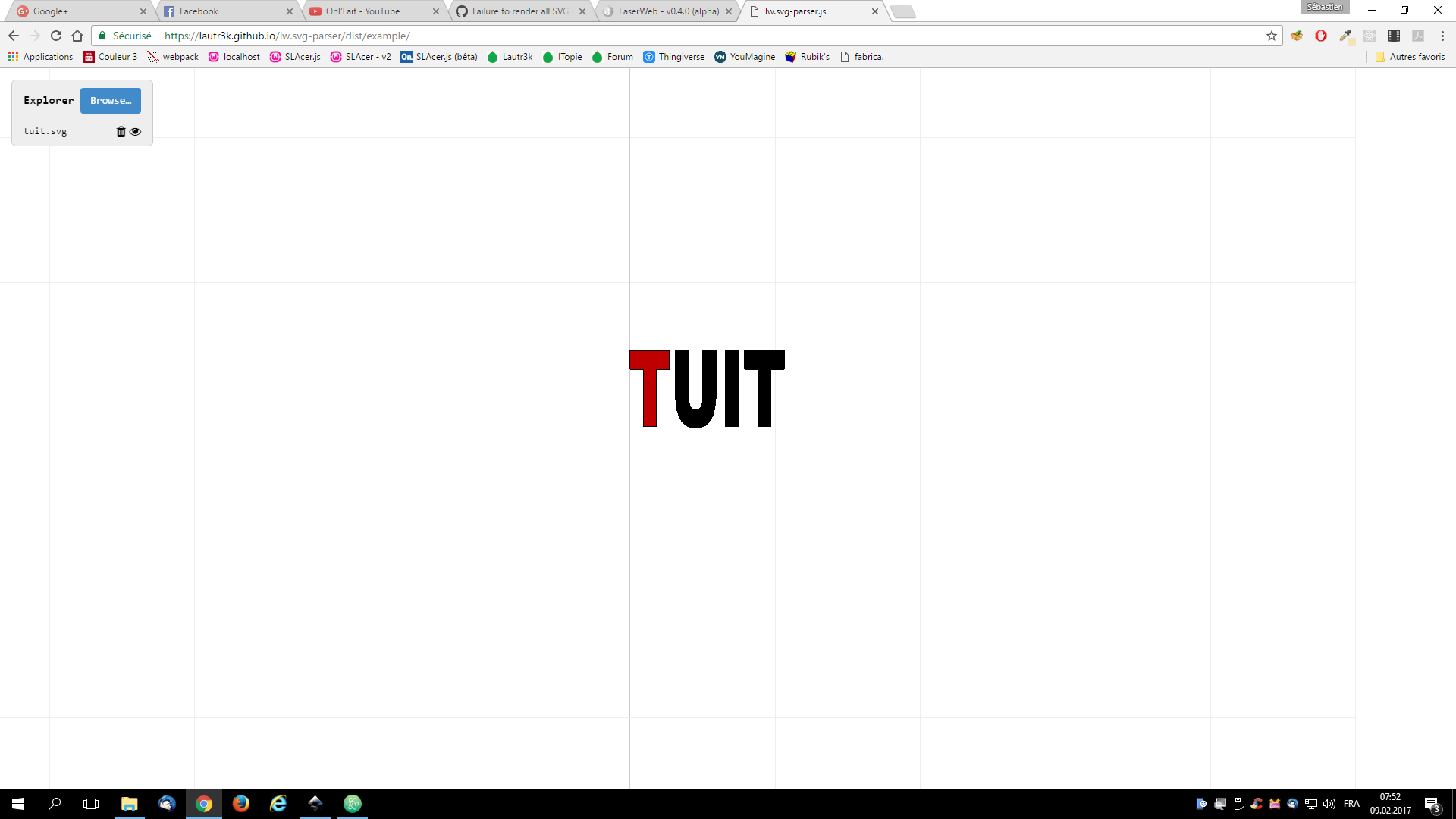Reload the page
The width and height of the screenshot is (1456, 819).
pos(56,36)
